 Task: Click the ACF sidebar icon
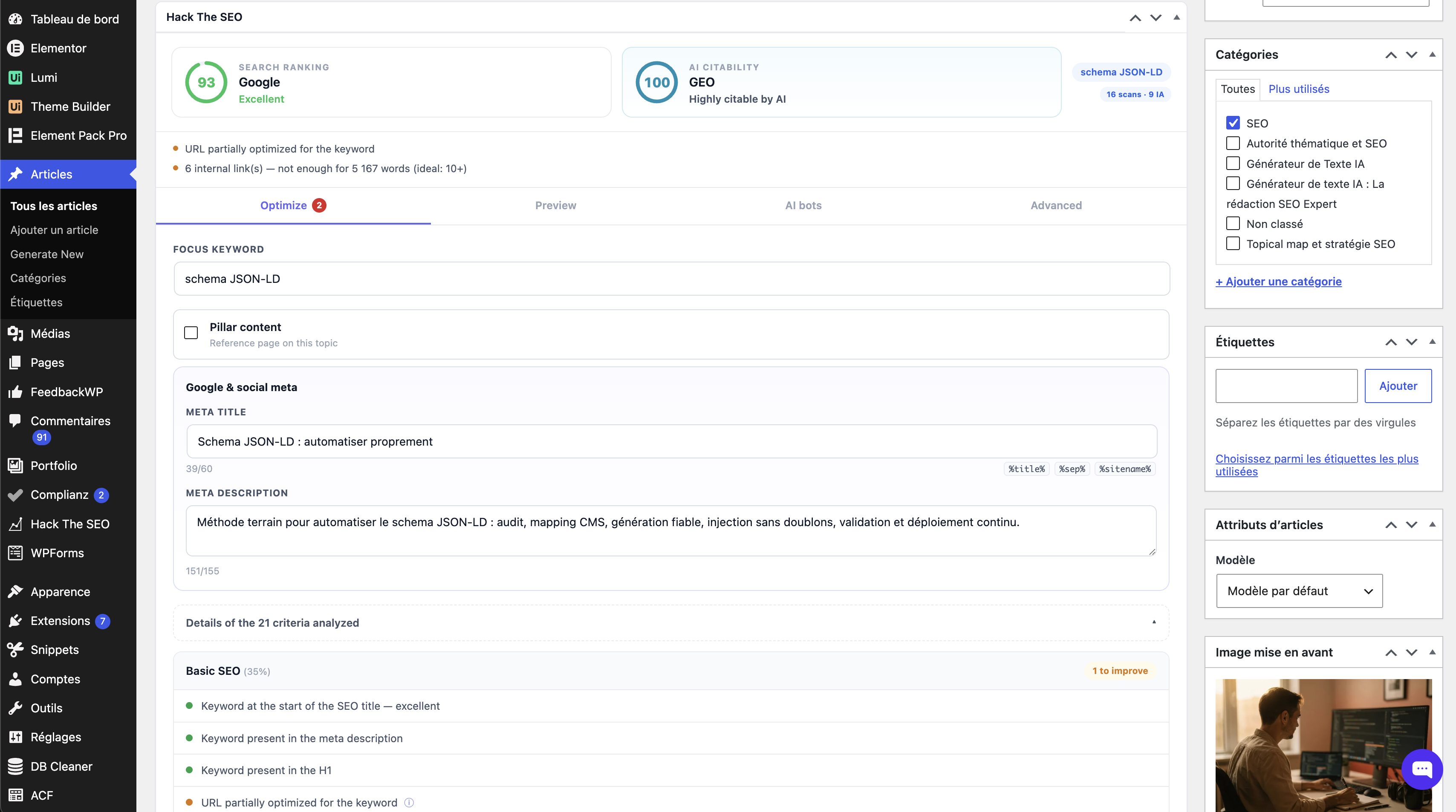15,795
